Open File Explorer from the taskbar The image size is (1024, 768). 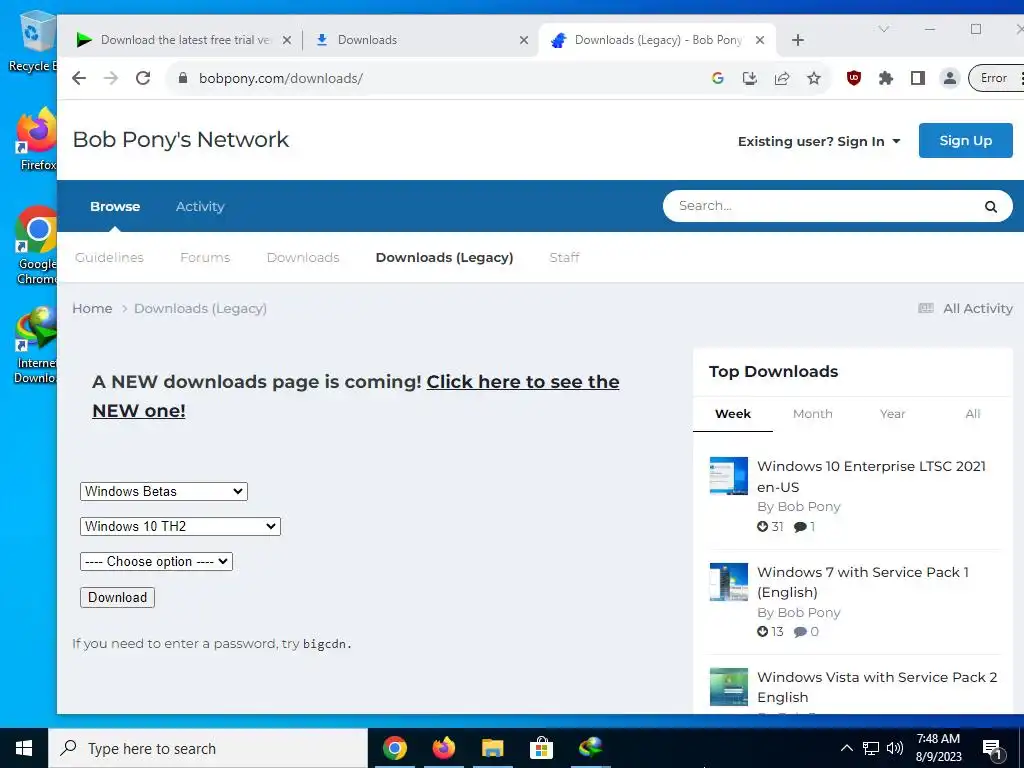(492, 748)
